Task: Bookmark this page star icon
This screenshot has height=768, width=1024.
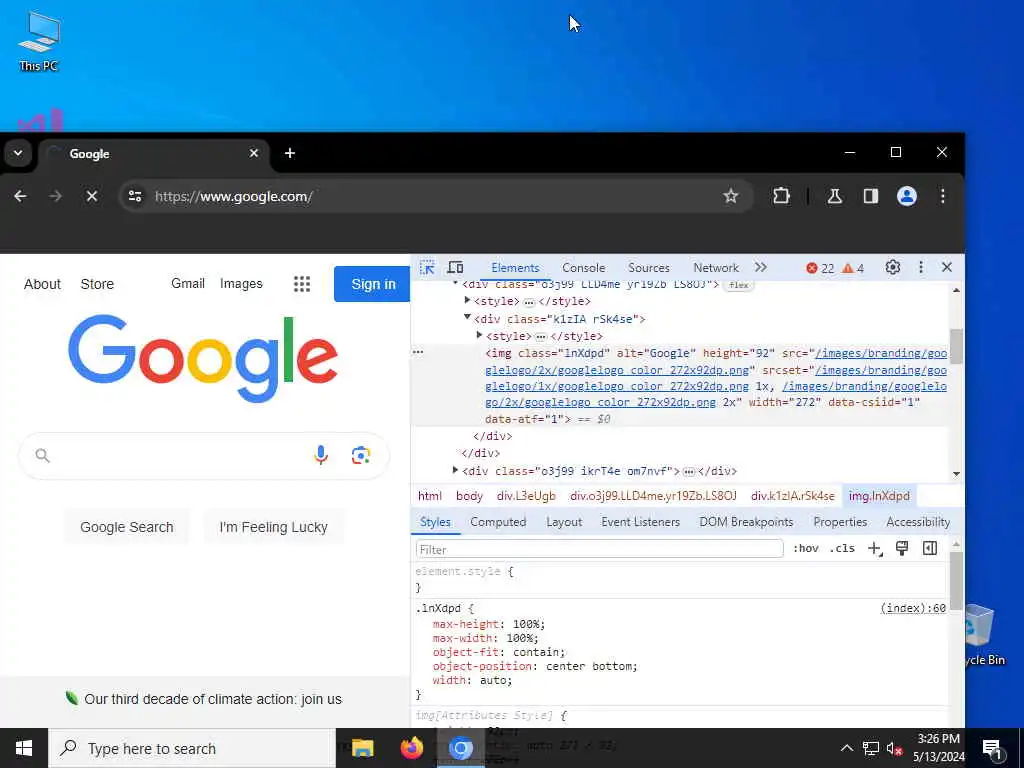Action: pyautogui.click(x=731, y=196)
